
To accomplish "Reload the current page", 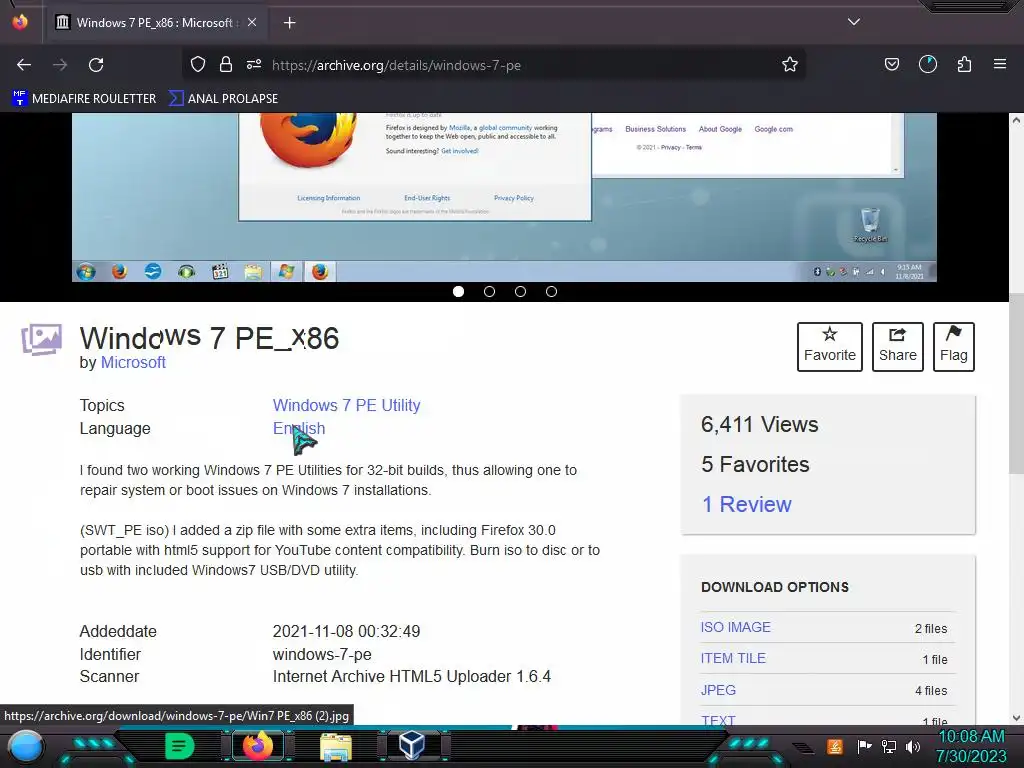I will coord(96,65).
